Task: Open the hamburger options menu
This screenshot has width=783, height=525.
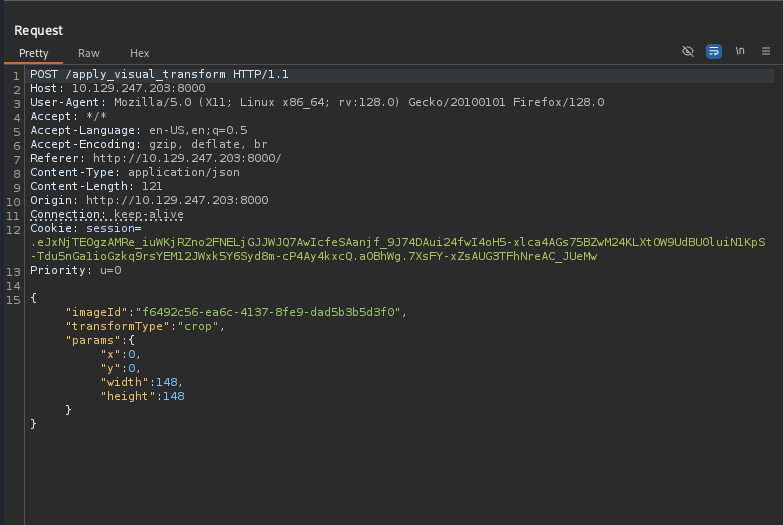Action: (766, 51)
